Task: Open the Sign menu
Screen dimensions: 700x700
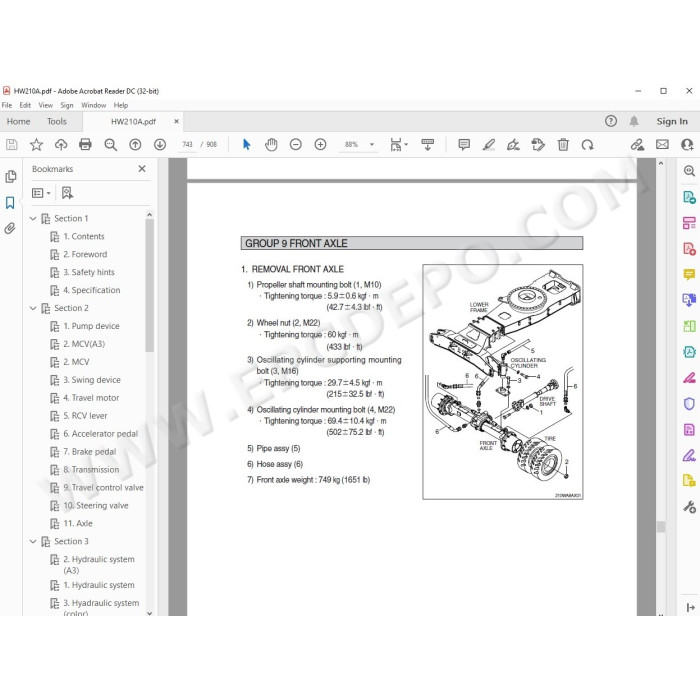Action: point(67,105)
